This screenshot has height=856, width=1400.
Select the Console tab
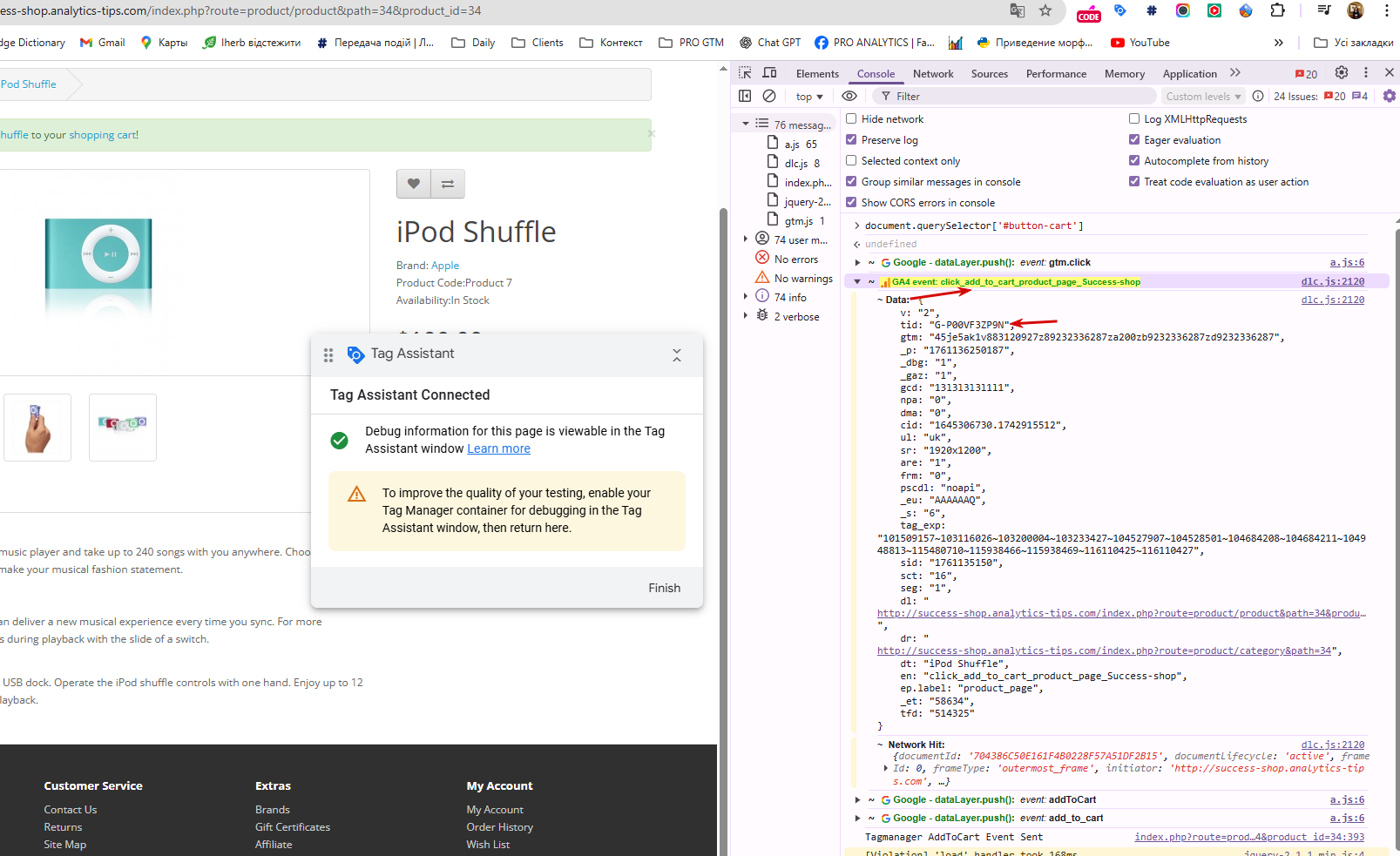coord(876,74)
